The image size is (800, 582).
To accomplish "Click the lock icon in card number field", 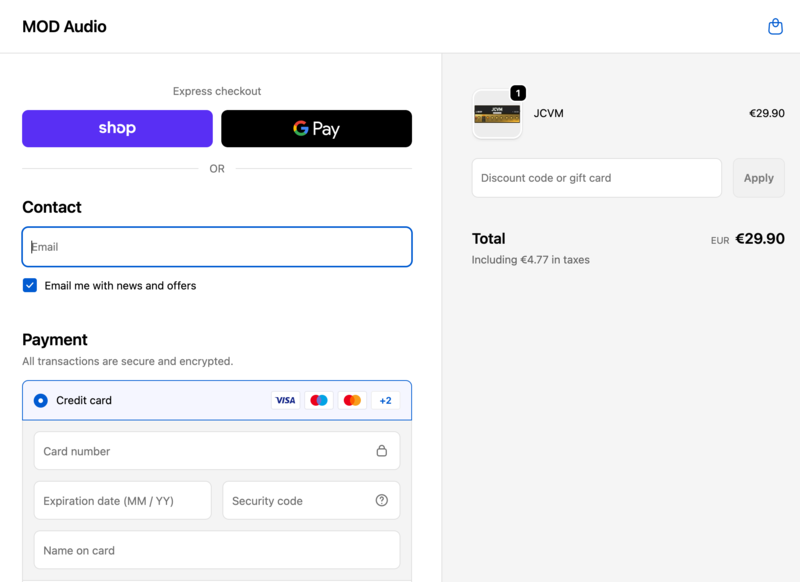I will click(x=381, y=451).
